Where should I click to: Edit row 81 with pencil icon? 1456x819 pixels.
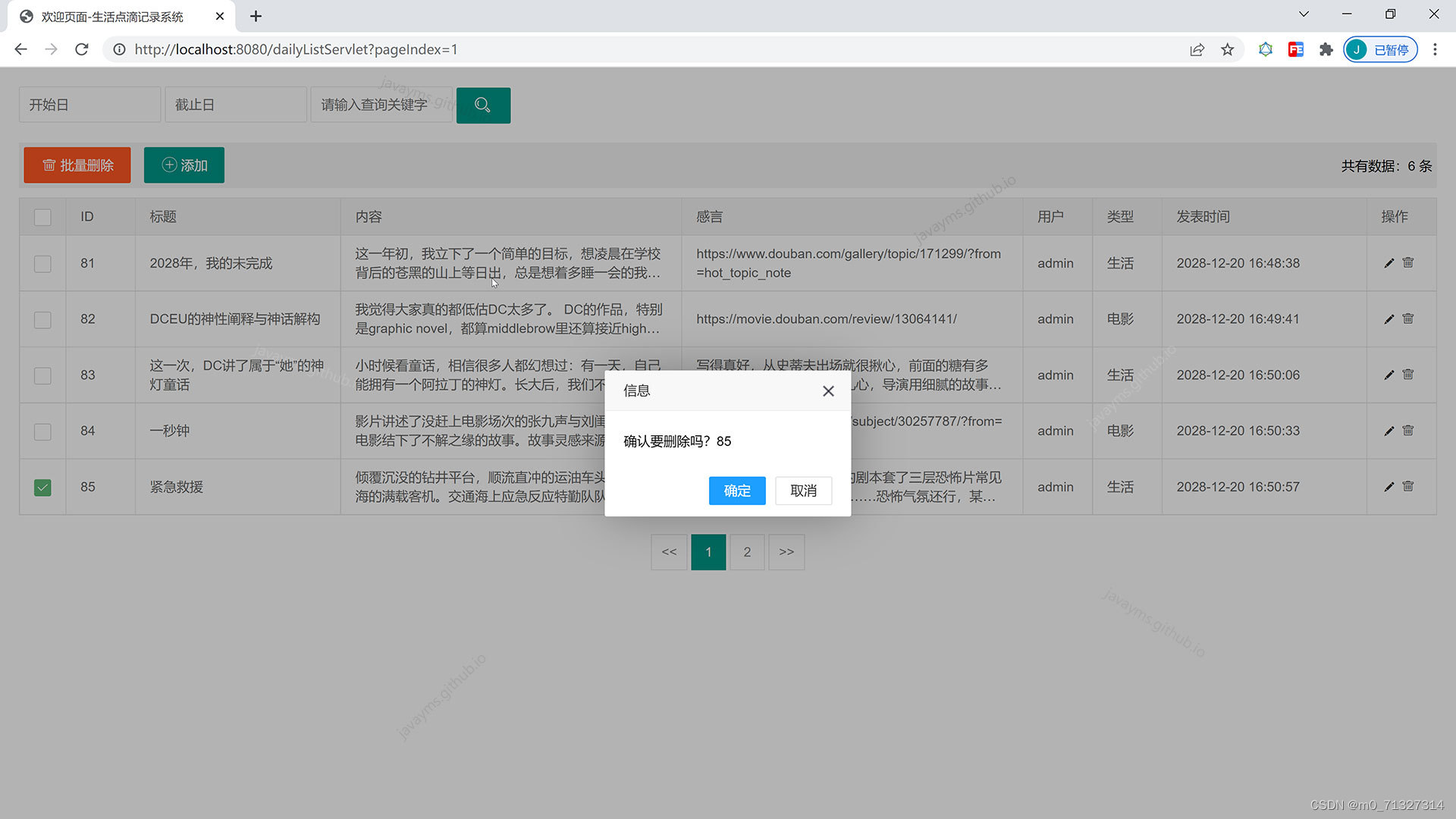1389,263
